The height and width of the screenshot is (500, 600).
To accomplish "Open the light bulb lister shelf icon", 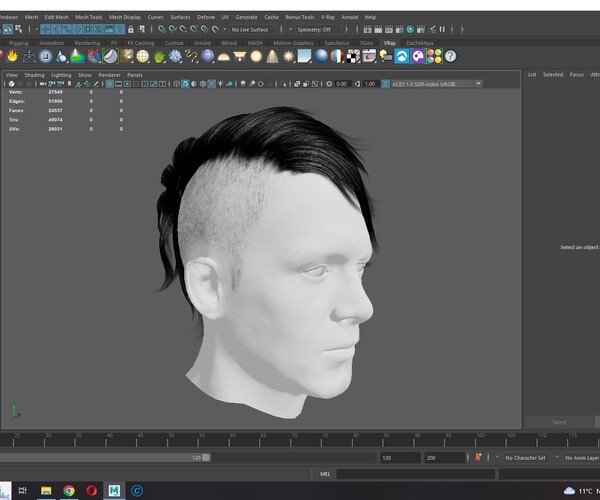I will 386,57.
